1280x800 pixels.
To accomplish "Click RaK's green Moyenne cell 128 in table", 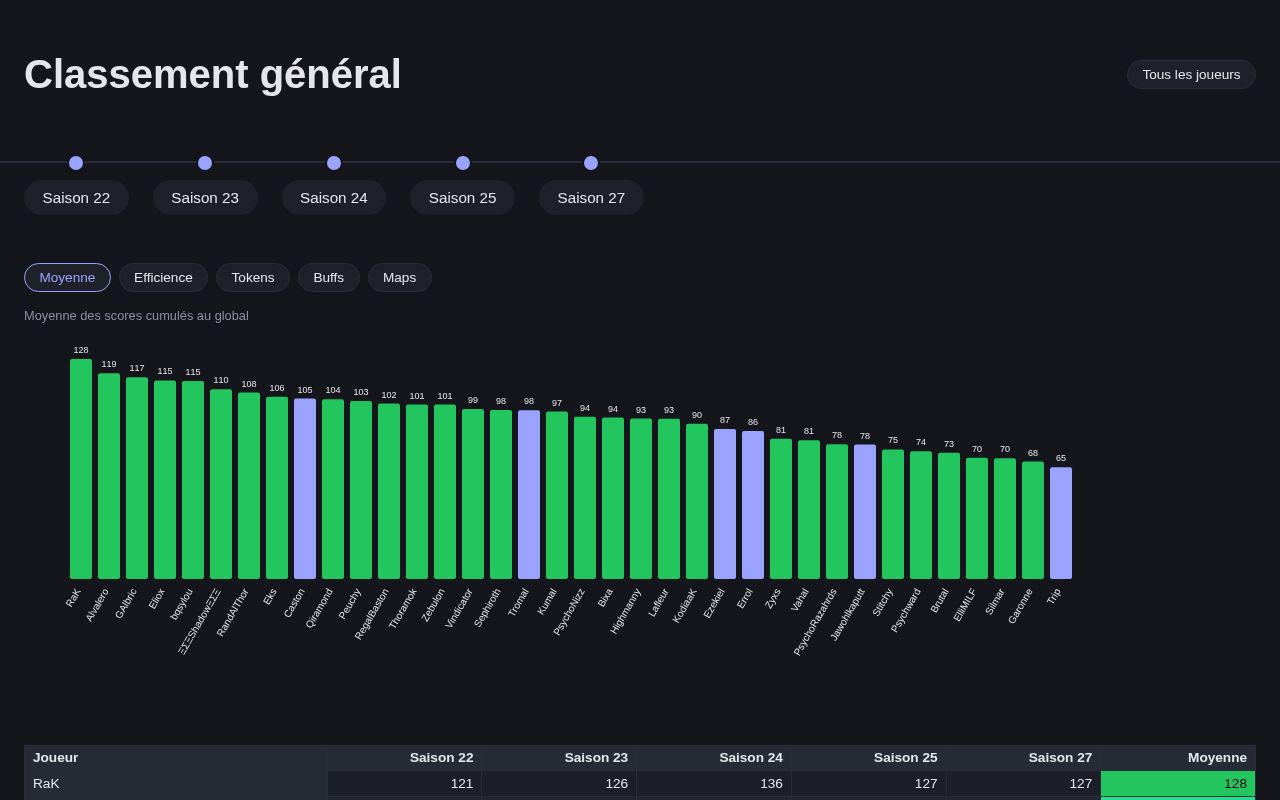I will [1178, 784].
